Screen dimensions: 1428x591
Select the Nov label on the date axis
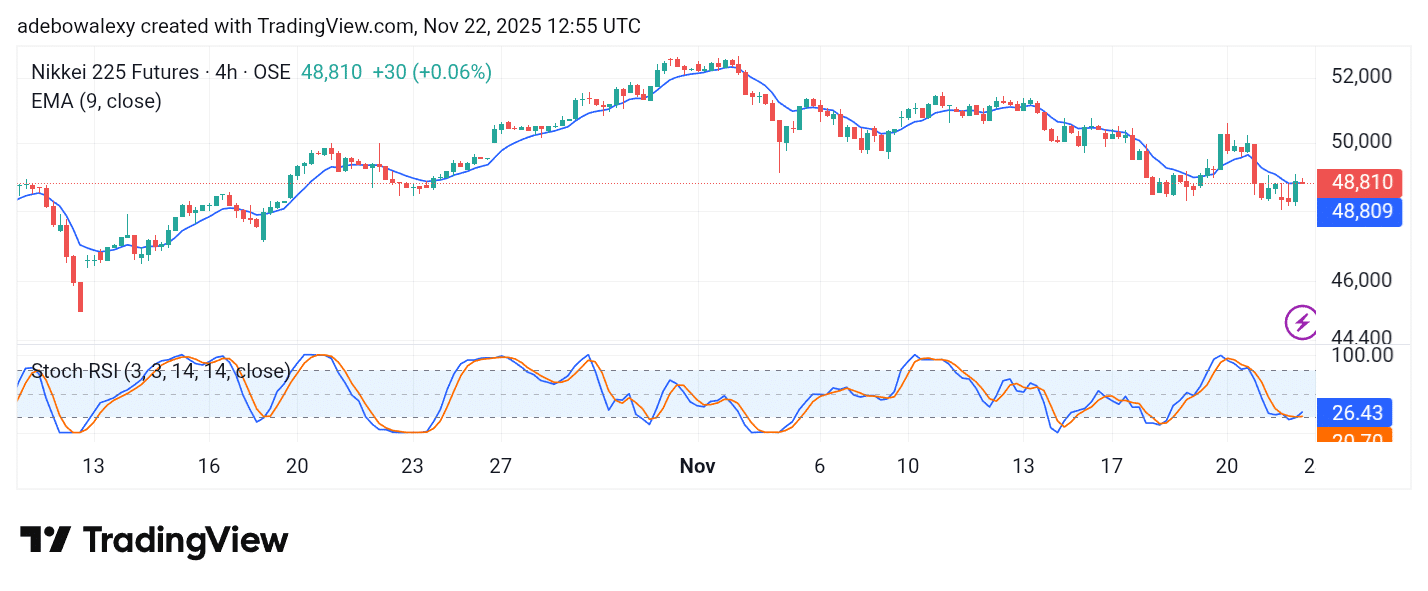tap(697, 466)
